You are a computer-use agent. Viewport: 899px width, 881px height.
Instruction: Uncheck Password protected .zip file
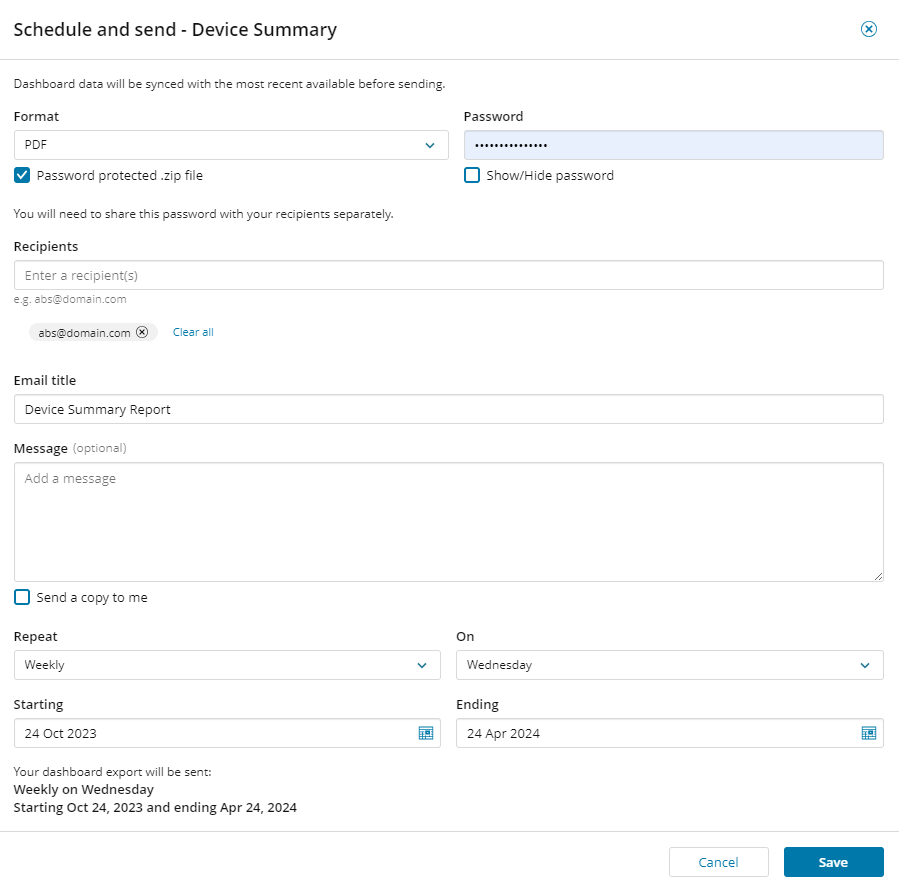coord(22,175)
